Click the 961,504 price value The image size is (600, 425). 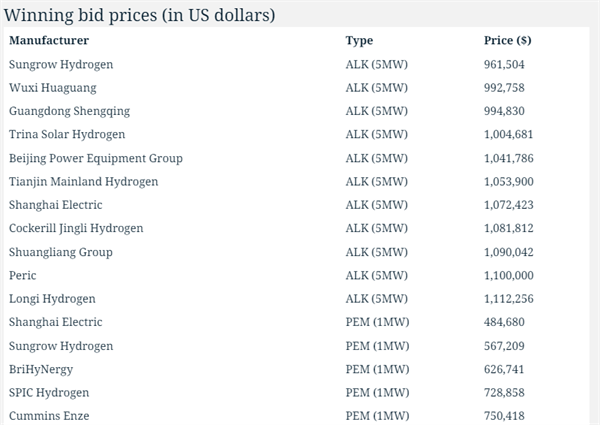pos(504,65)
